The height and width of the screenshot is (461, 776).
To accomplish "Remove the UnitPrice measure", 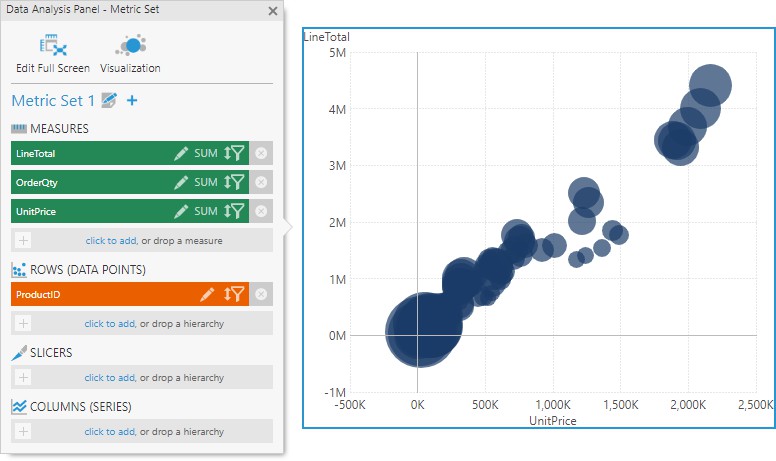I will (261, 211).
